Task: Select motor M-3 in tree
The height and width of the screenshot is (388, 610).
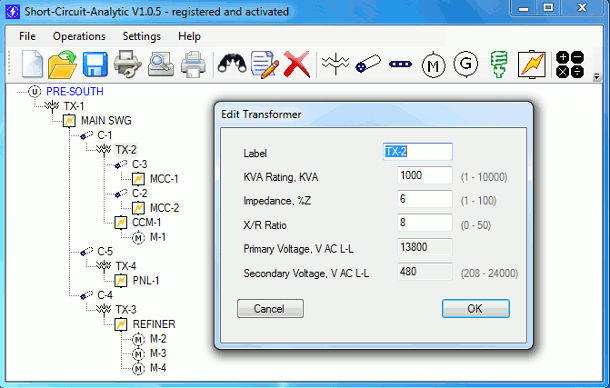Action: point(158,353)
